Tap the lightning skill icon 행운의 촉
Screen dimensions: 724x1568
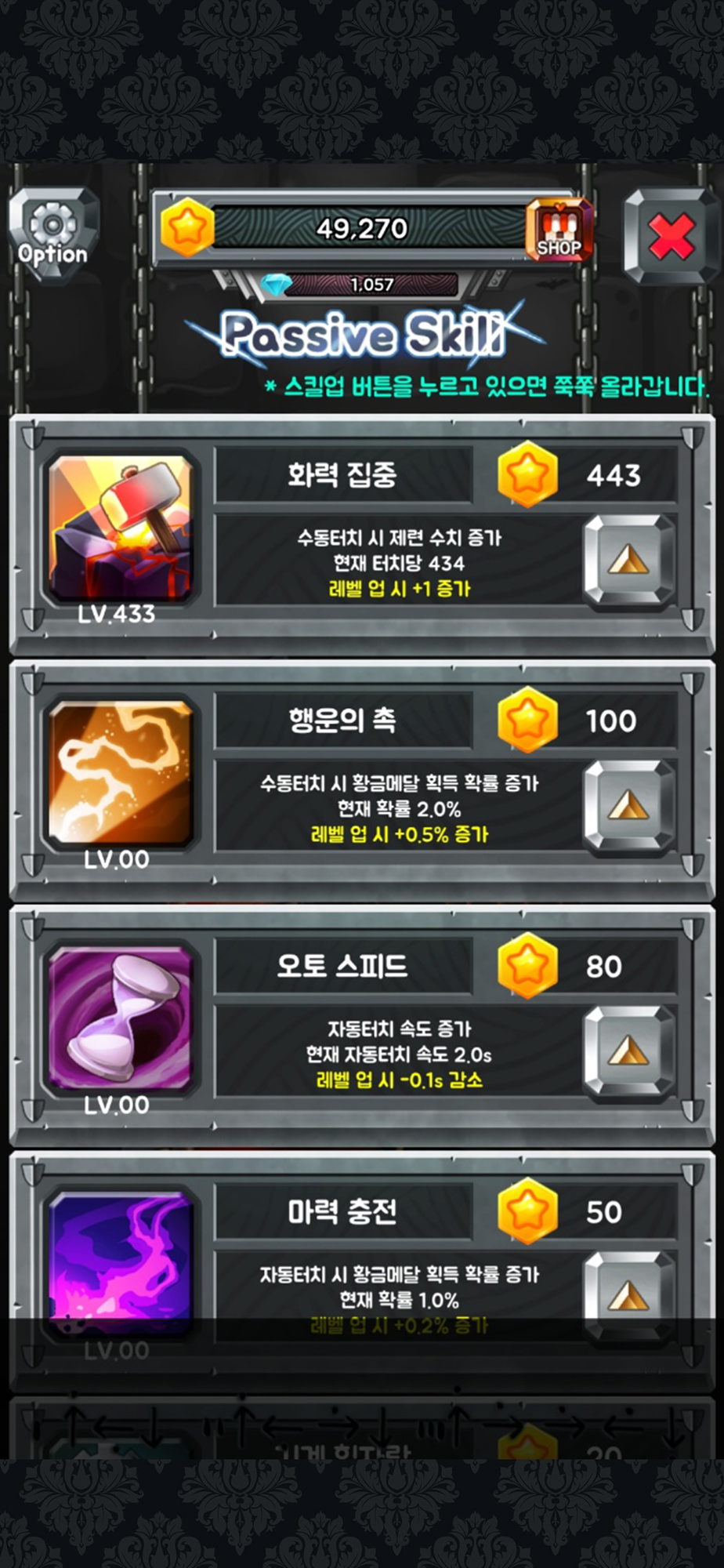click(121, 773)
